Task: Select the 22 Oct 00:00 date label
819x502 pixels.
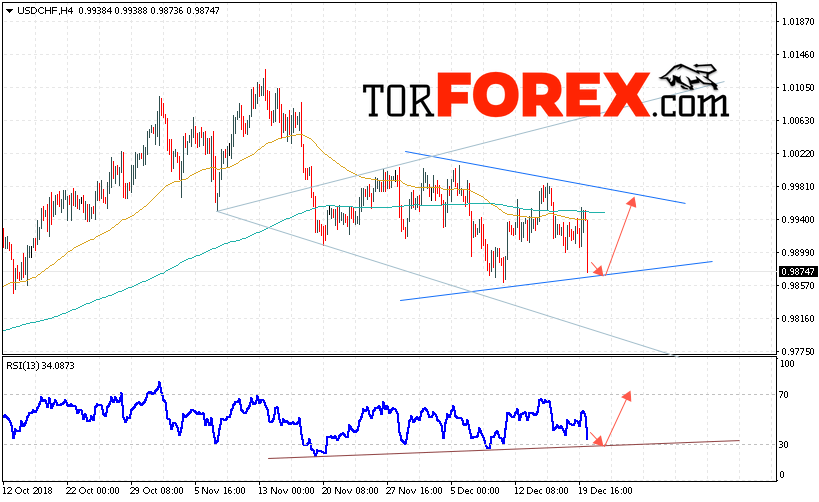Action: [93, 491]
